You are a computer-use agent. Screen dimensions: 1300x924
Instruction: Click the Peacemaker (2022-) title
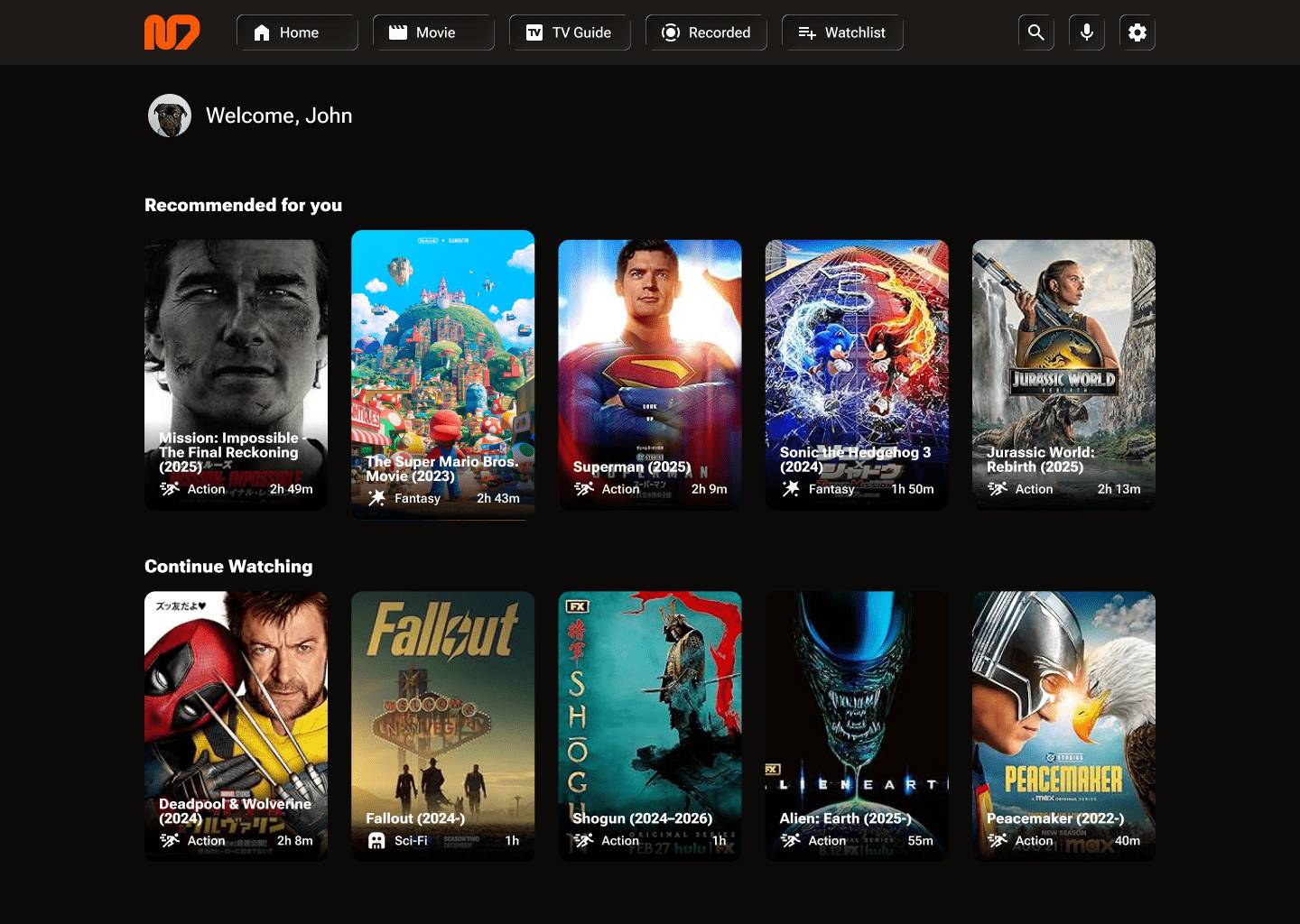click(1055, 818)
